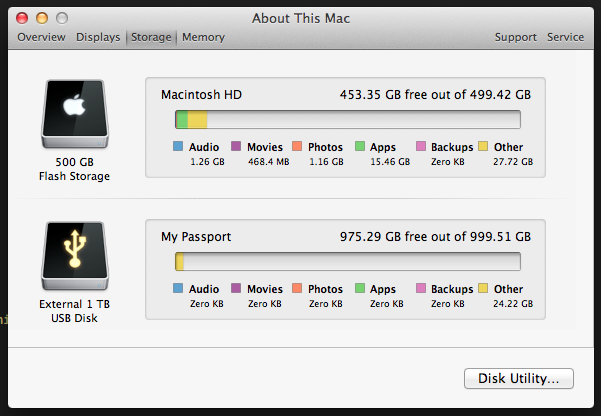Click the '500 GB Flash Storage' label
Viewport: 601px width, 416px height.
74,169
